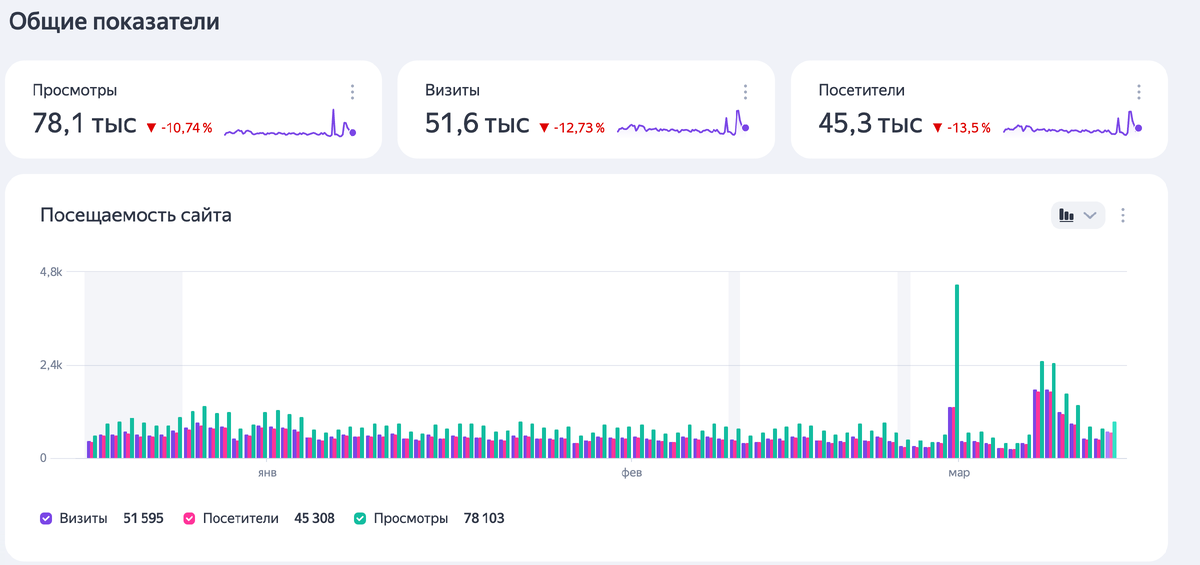Click the Посетители sparkline chart
The width and height of the screenshot is (1200, 565).
coord(1072,125)
